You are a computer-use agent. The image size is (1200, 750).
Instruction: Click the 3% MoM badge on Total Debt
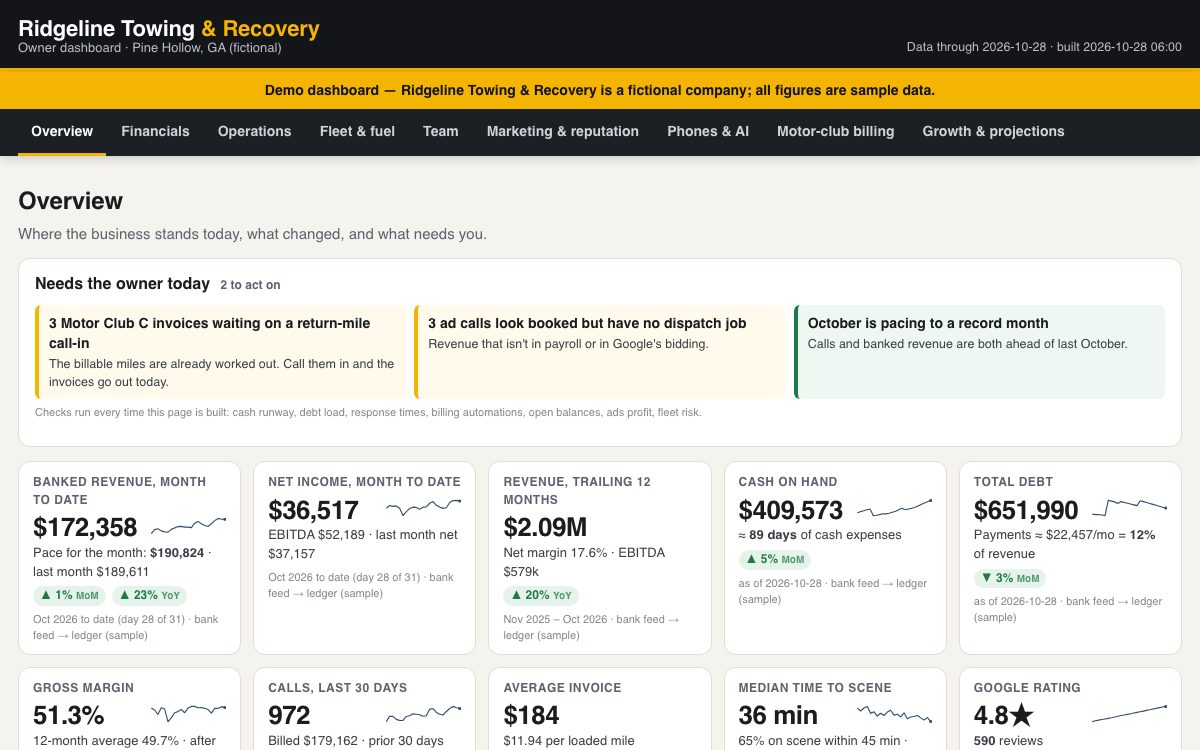click(x=1010, y=577)
